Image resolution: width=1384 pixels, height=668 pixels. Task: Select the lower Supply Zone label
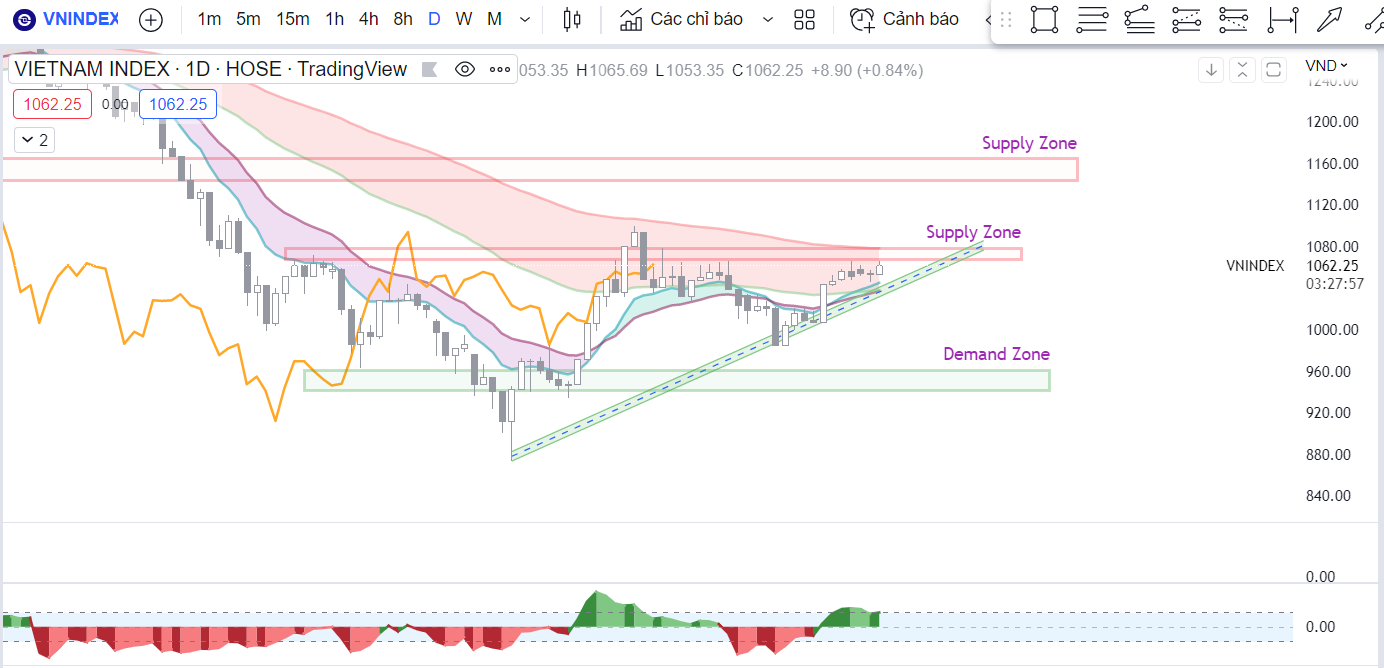973,232
